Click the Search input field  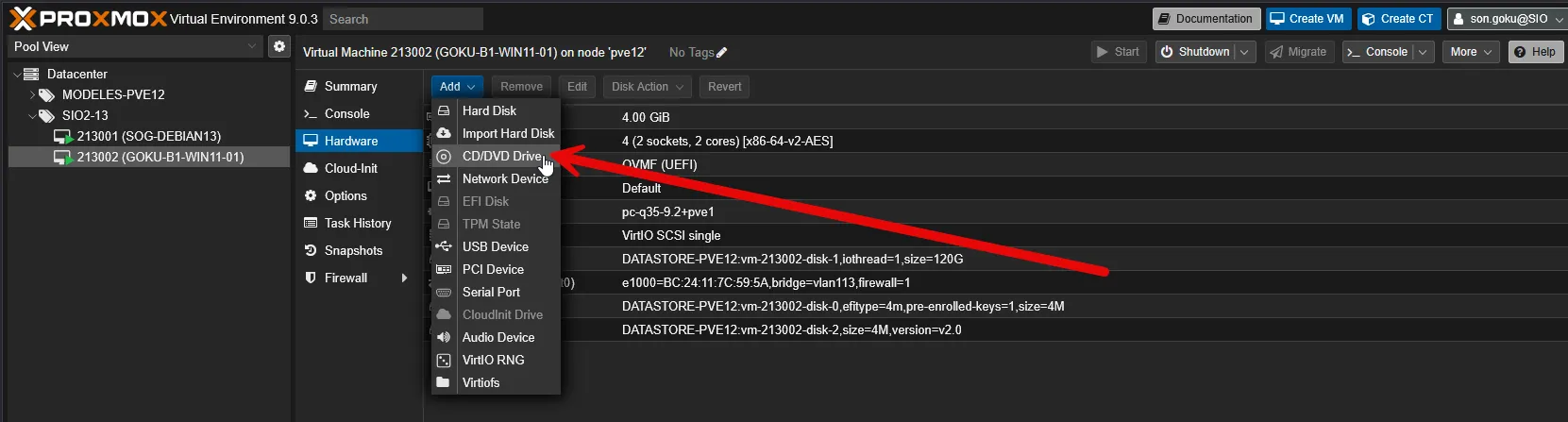pyautogui.click(x=403, y=19)
